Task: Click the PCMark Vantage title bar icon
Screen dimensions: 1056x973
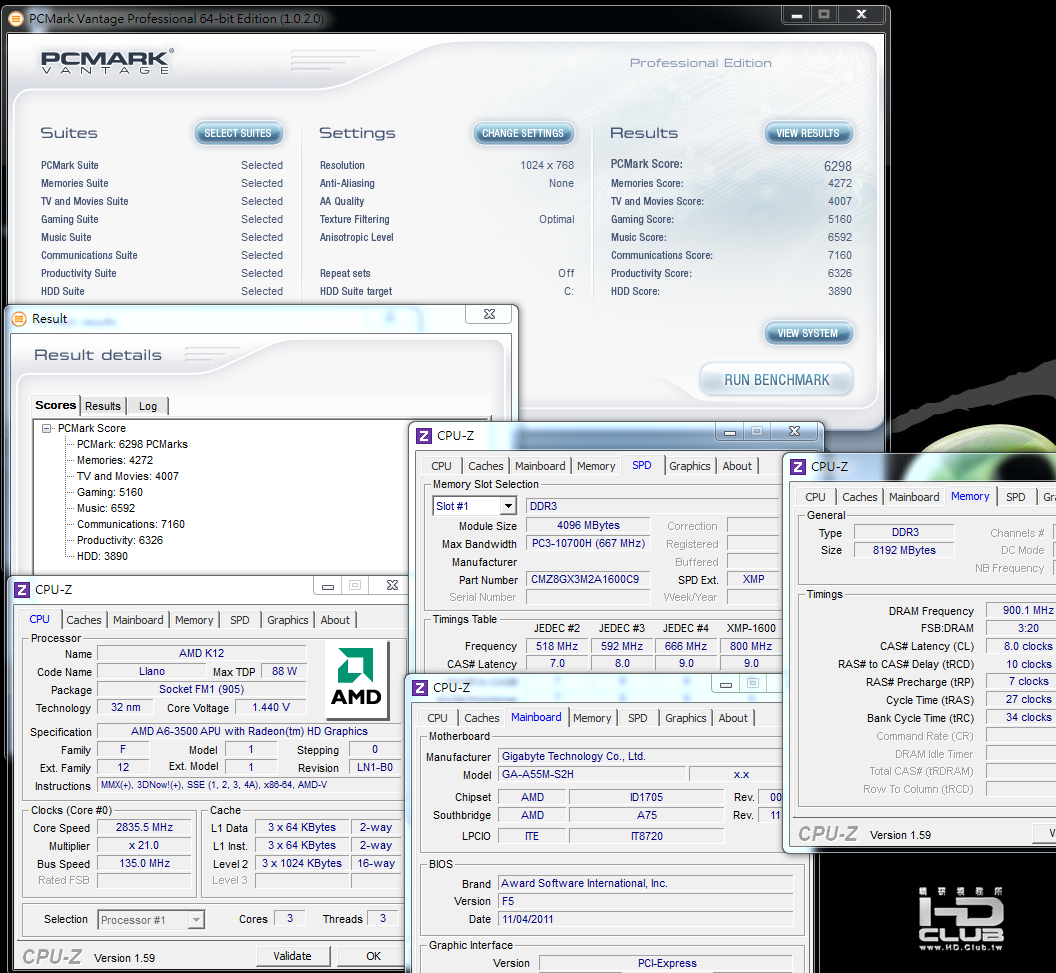Action: coord(15,18)
